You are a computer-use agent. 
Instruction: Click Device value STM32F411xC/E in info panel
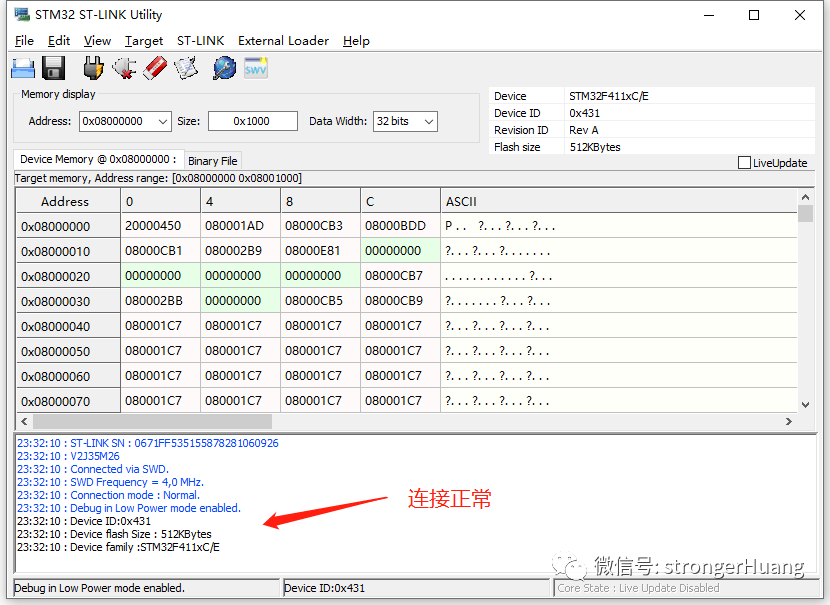[x=609, y=96]
